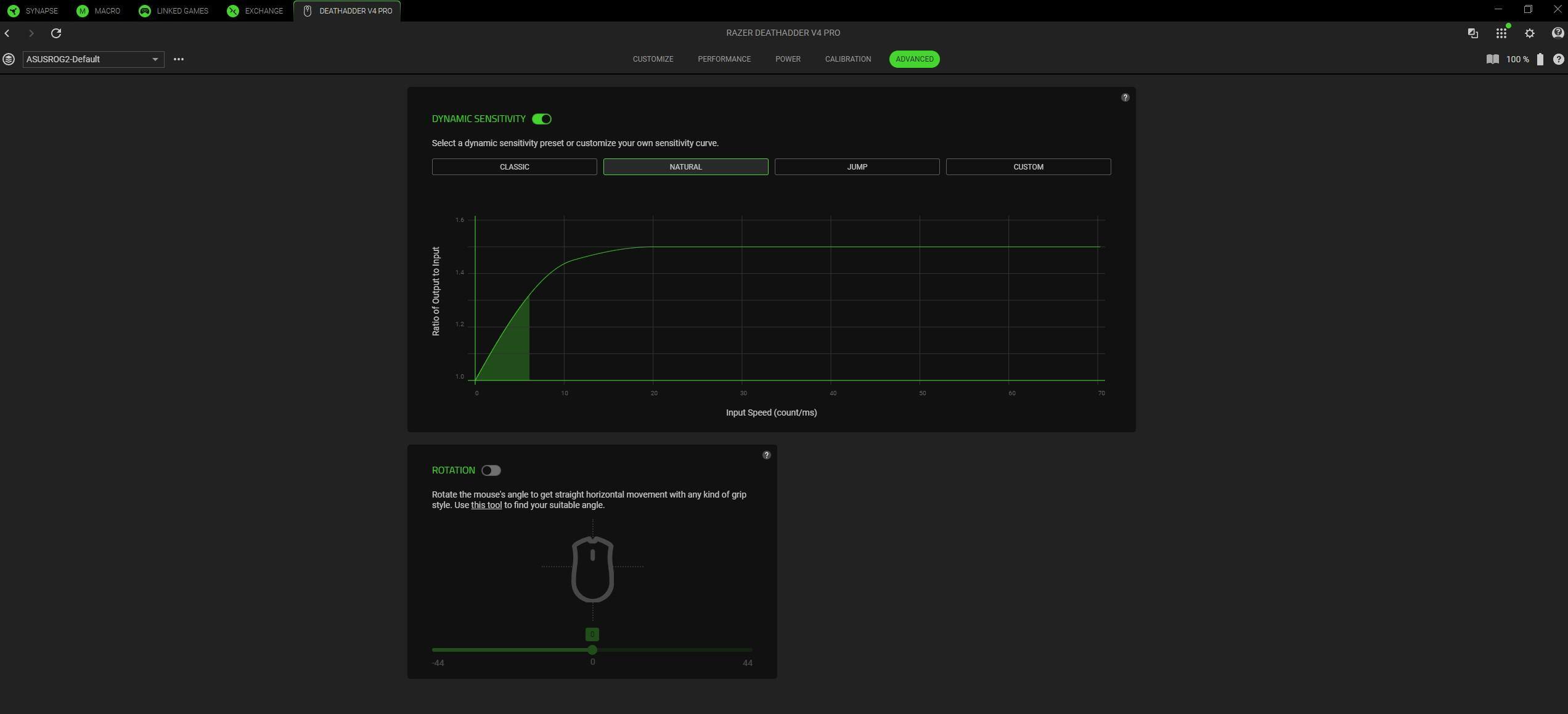Click the refresh icon in the navigation bar
1568x714 pixels.
coord(56,33)
